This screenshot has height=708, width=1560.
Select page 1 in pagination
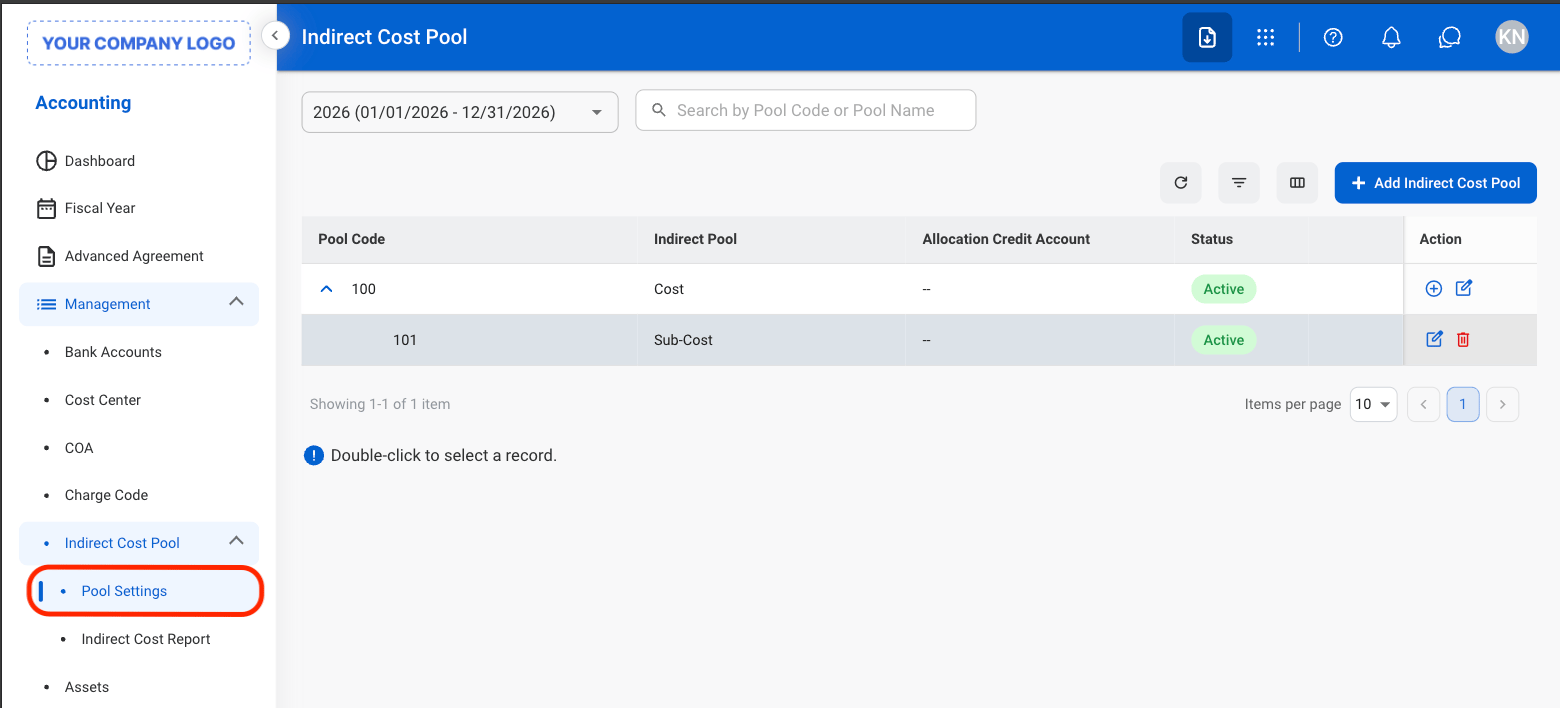click(x=1463, y=404)
